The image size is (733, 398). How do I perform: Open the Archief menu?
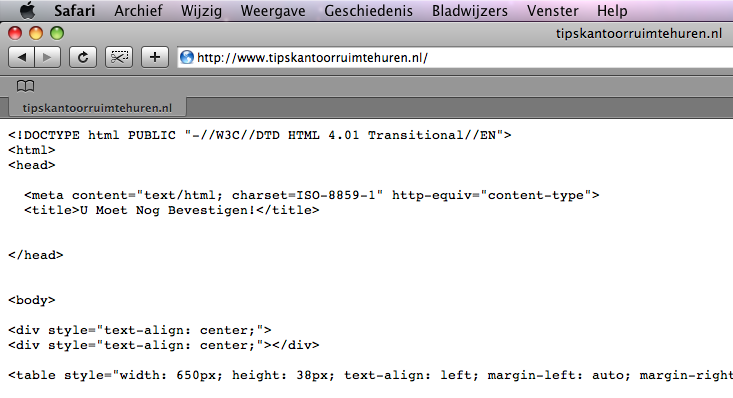point(138,11)
